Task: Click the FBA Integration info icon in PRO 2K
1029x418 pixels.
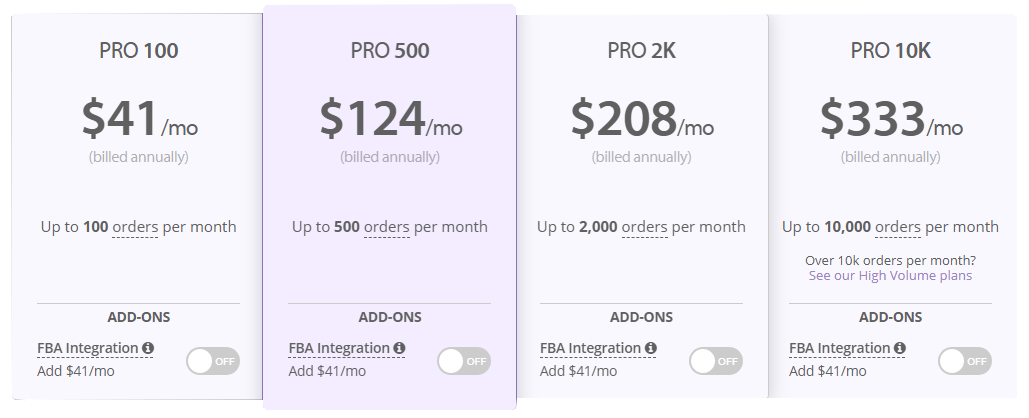Action: pyautogui.click(x=650, y=348)
